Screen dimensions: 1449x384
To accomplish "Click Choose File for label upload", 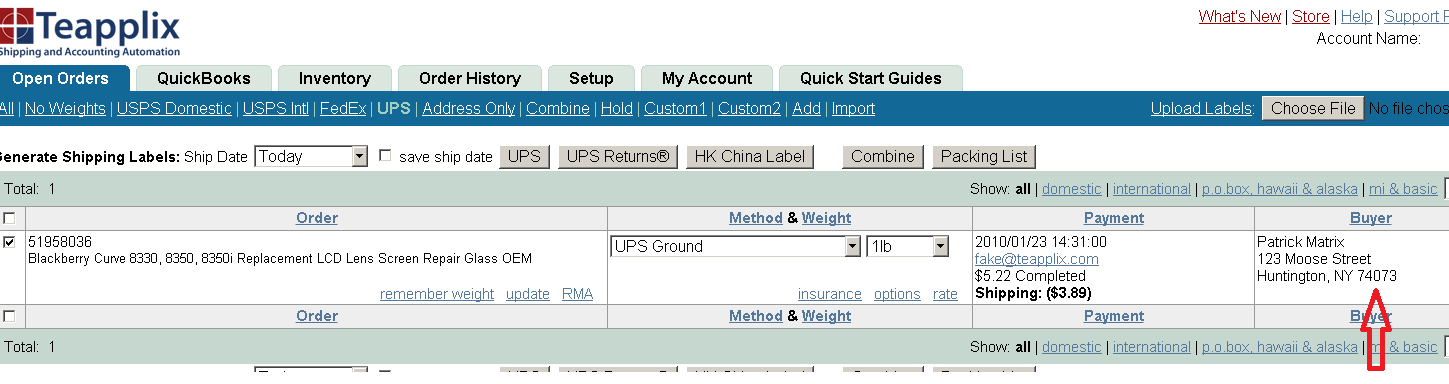I will point(1313,108).
